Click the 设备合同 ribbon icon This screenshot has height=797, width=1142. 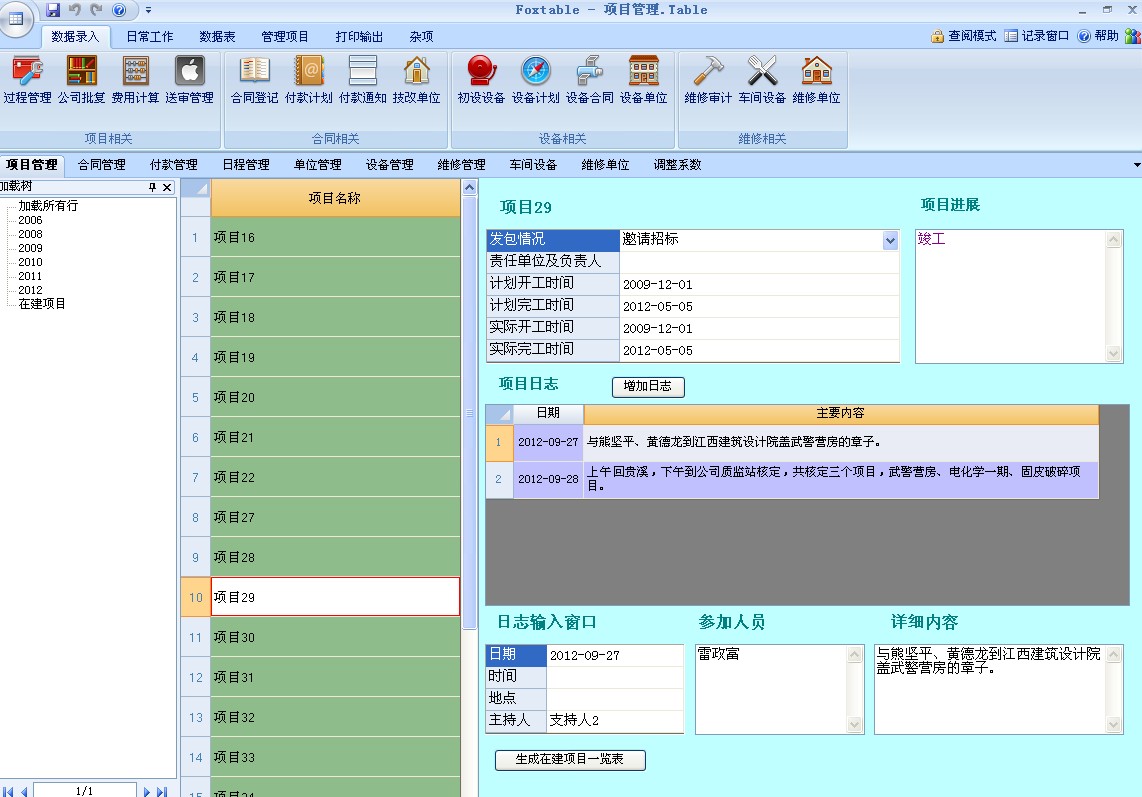[x=589, y=80]
